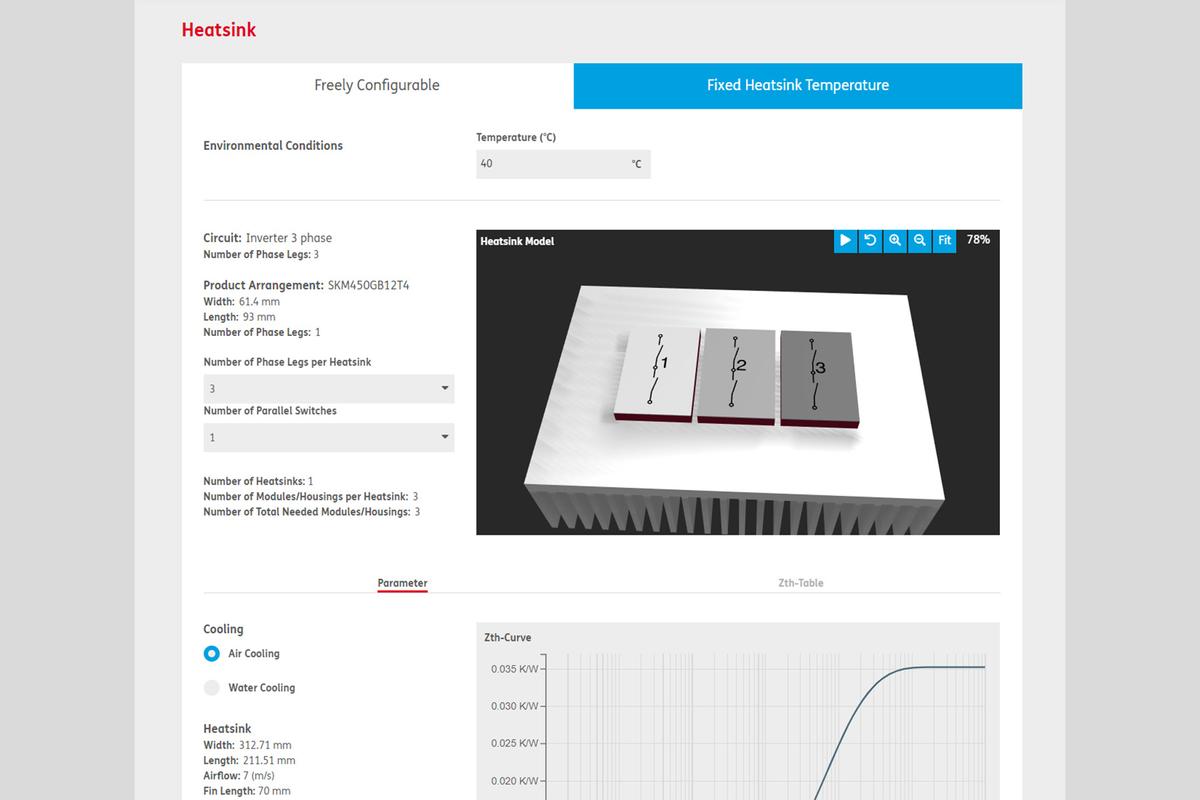This screenshot has width=1200, height=800.
Task: Switch to the Fixed Heatsink Temperature tab
Action: point(797,85)
